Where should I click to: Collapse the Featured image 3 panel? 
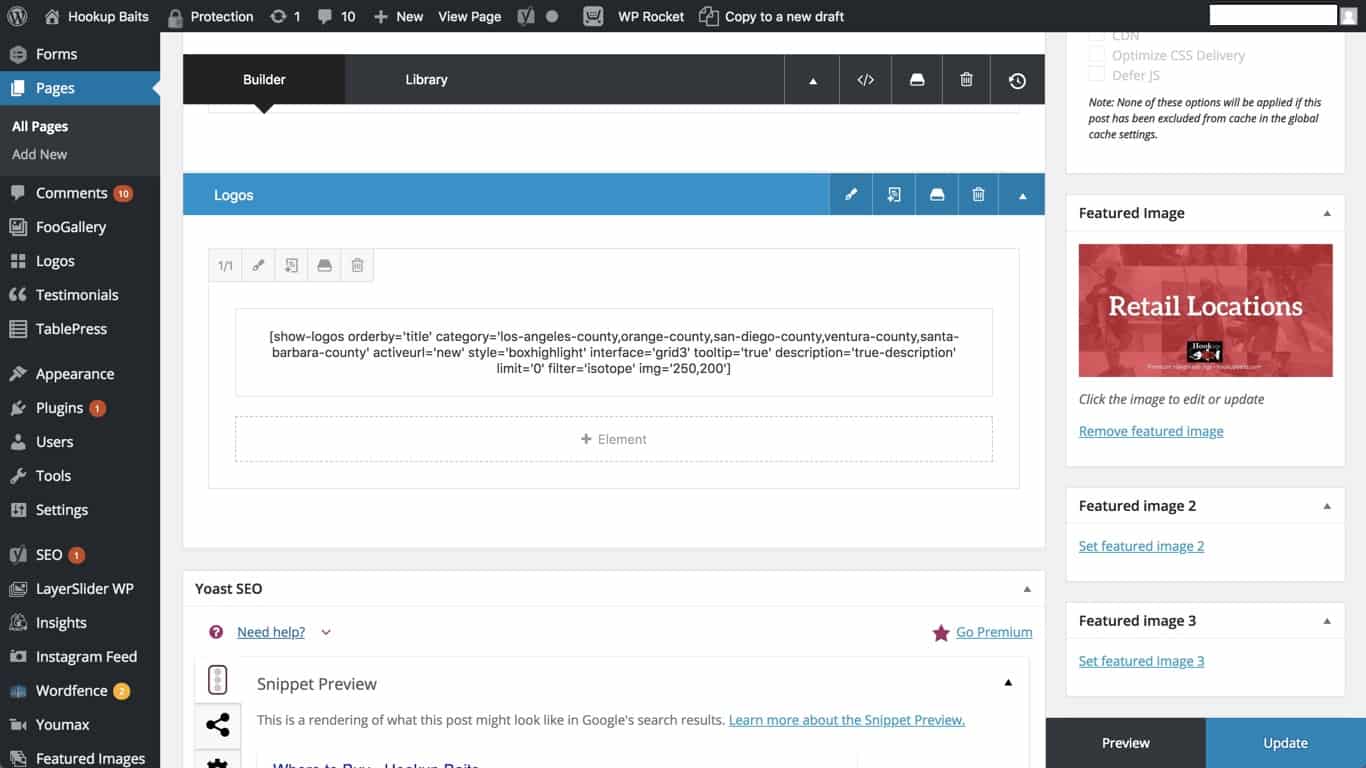(x=1327, y=621)
